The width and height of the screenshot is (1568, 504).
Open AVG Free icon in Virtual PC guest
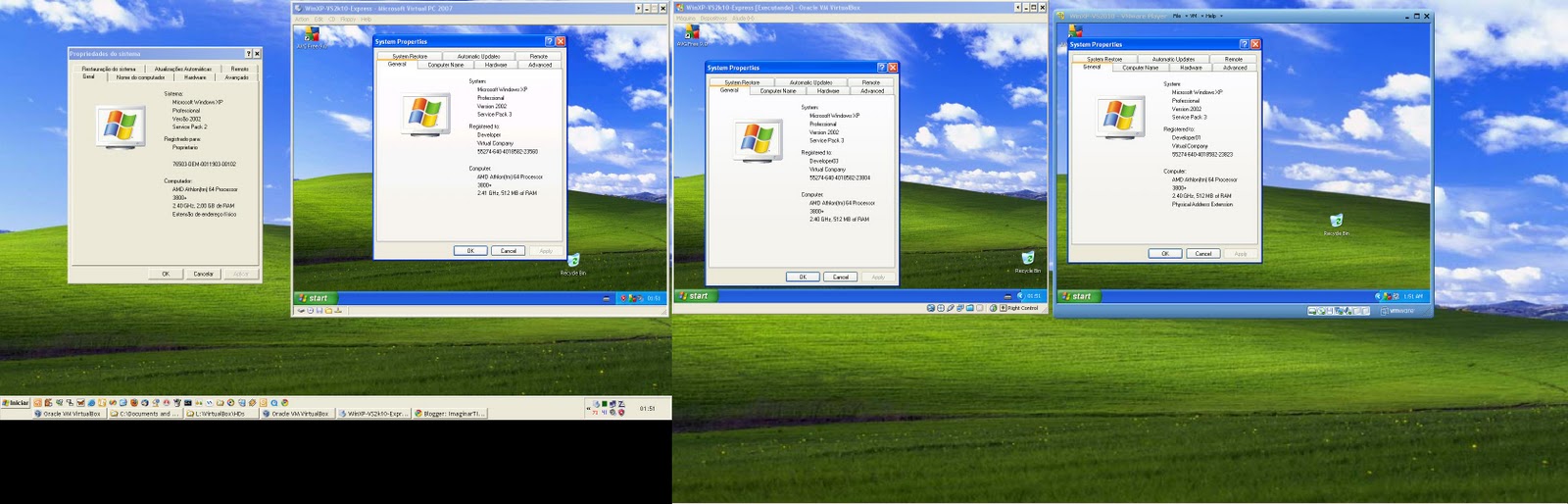[312, 36]
